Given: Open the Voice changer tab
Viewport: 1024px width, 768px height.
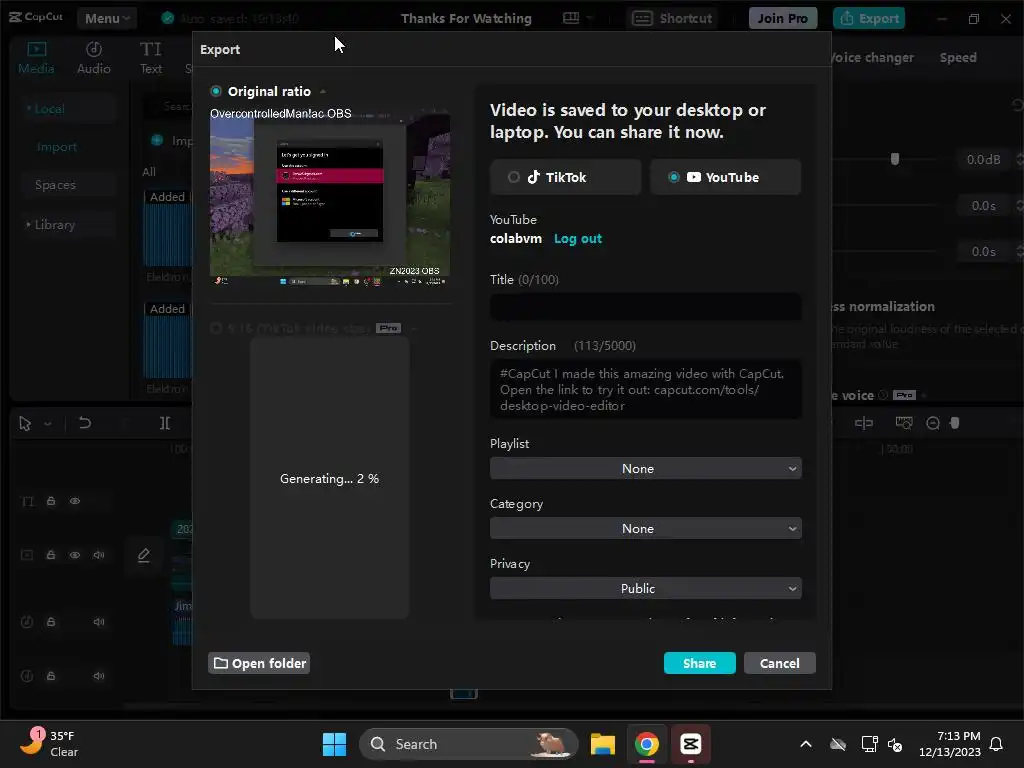Looking at the screenshot, I should pos(872,57).
